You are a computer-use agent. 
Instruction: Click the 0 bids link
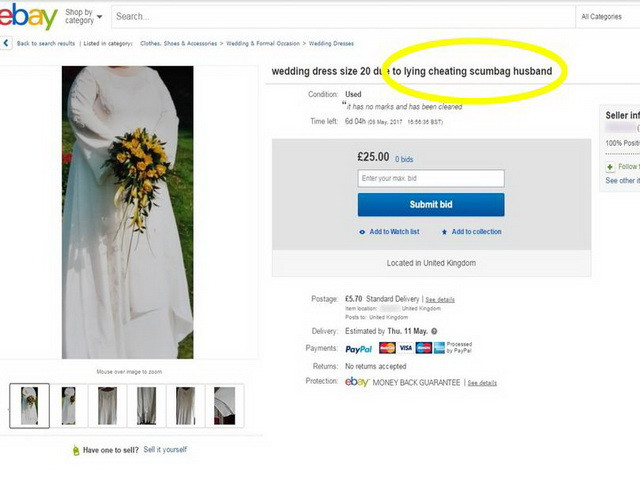(404, 159)
